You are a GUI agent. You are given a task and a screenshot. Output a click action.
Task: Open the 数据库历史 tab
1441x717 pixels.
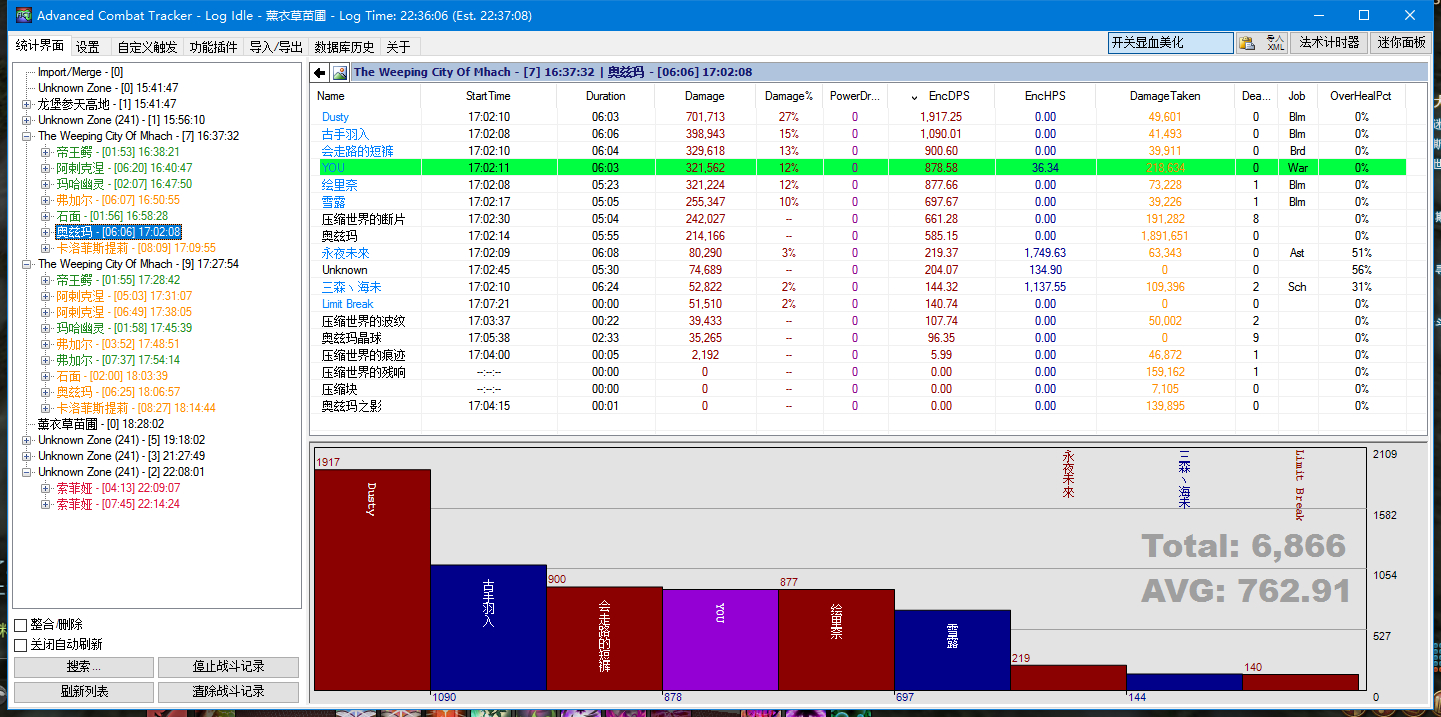344,47
